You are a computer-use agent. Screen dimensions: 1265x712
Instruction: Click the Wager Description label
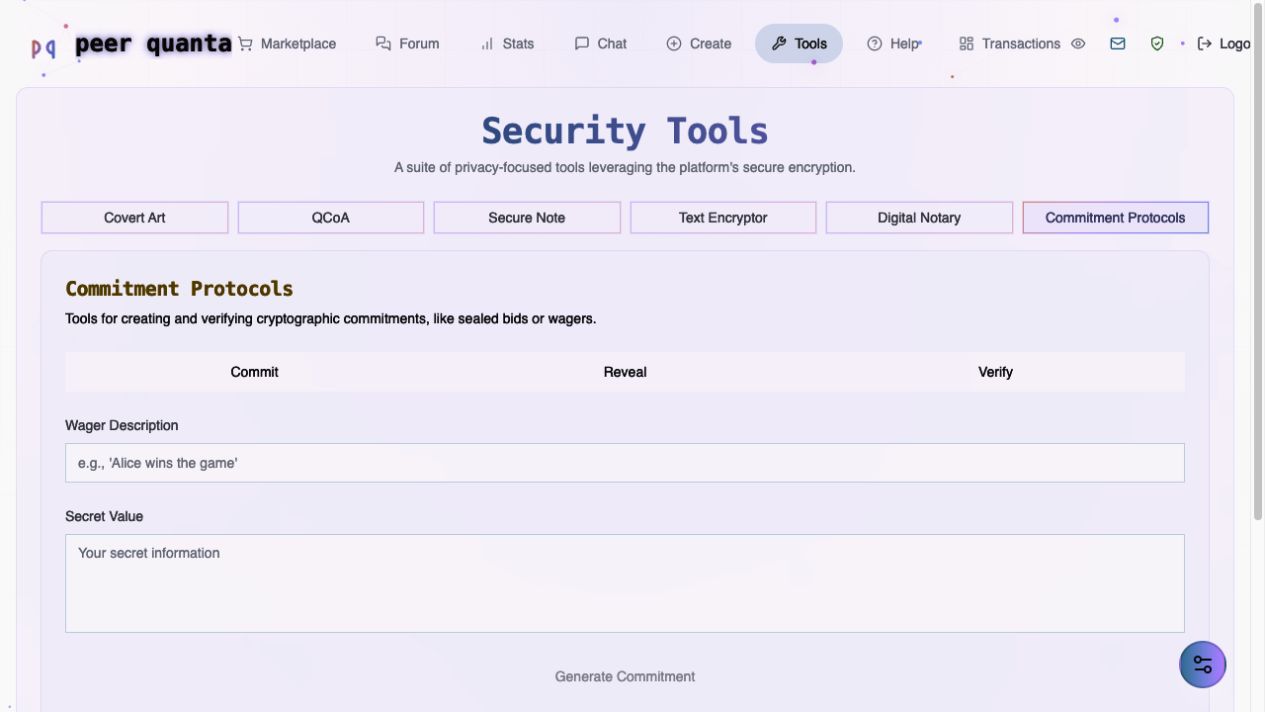pyautogui.click(x=121, y=425)
